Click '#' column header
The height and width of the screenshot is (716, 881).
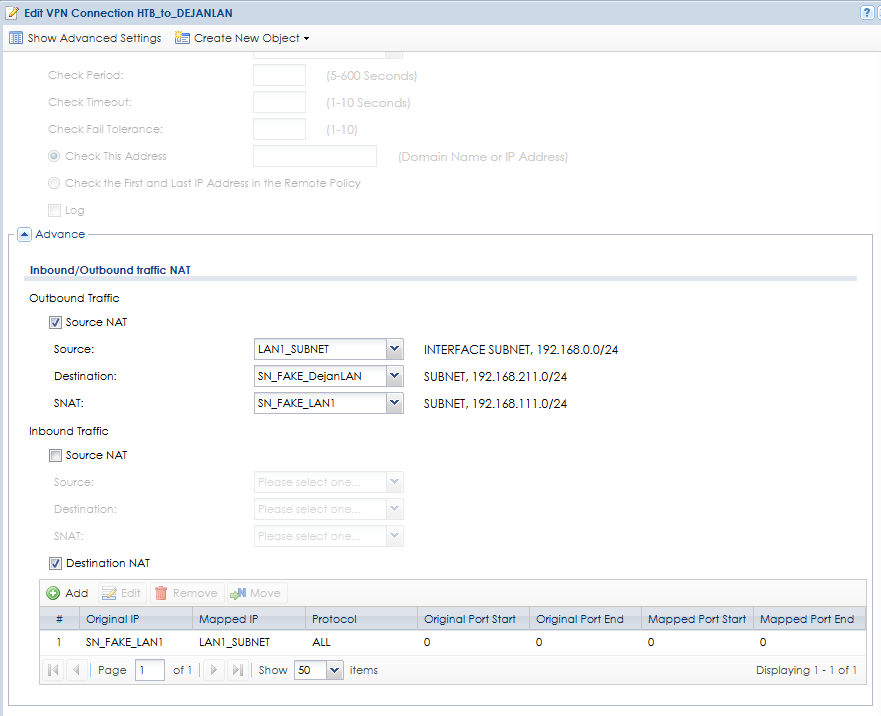coord(60,619)
